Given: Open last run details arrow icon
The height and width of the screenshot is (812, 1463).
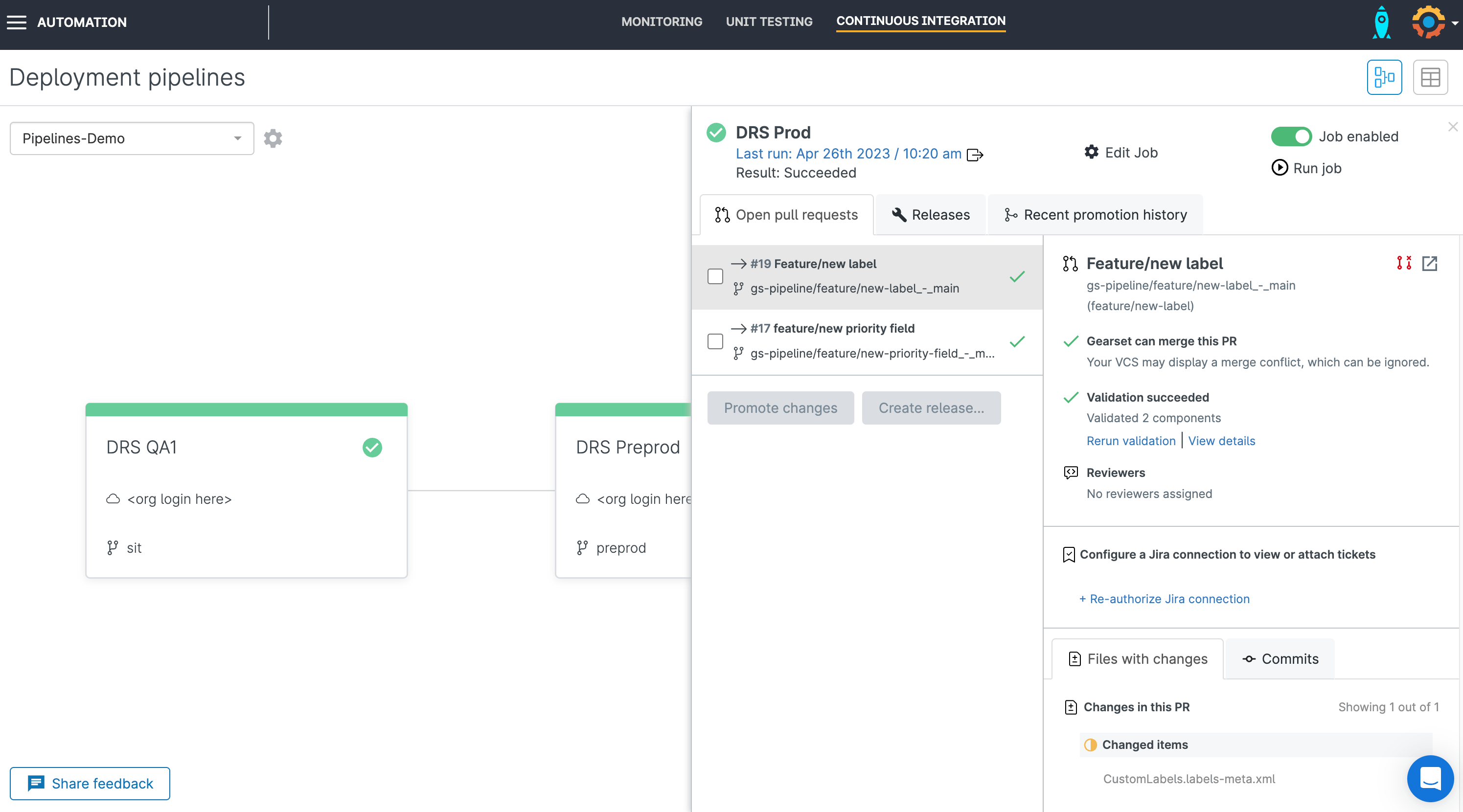Looking at the screenshot, I should [x=975, y=155].
